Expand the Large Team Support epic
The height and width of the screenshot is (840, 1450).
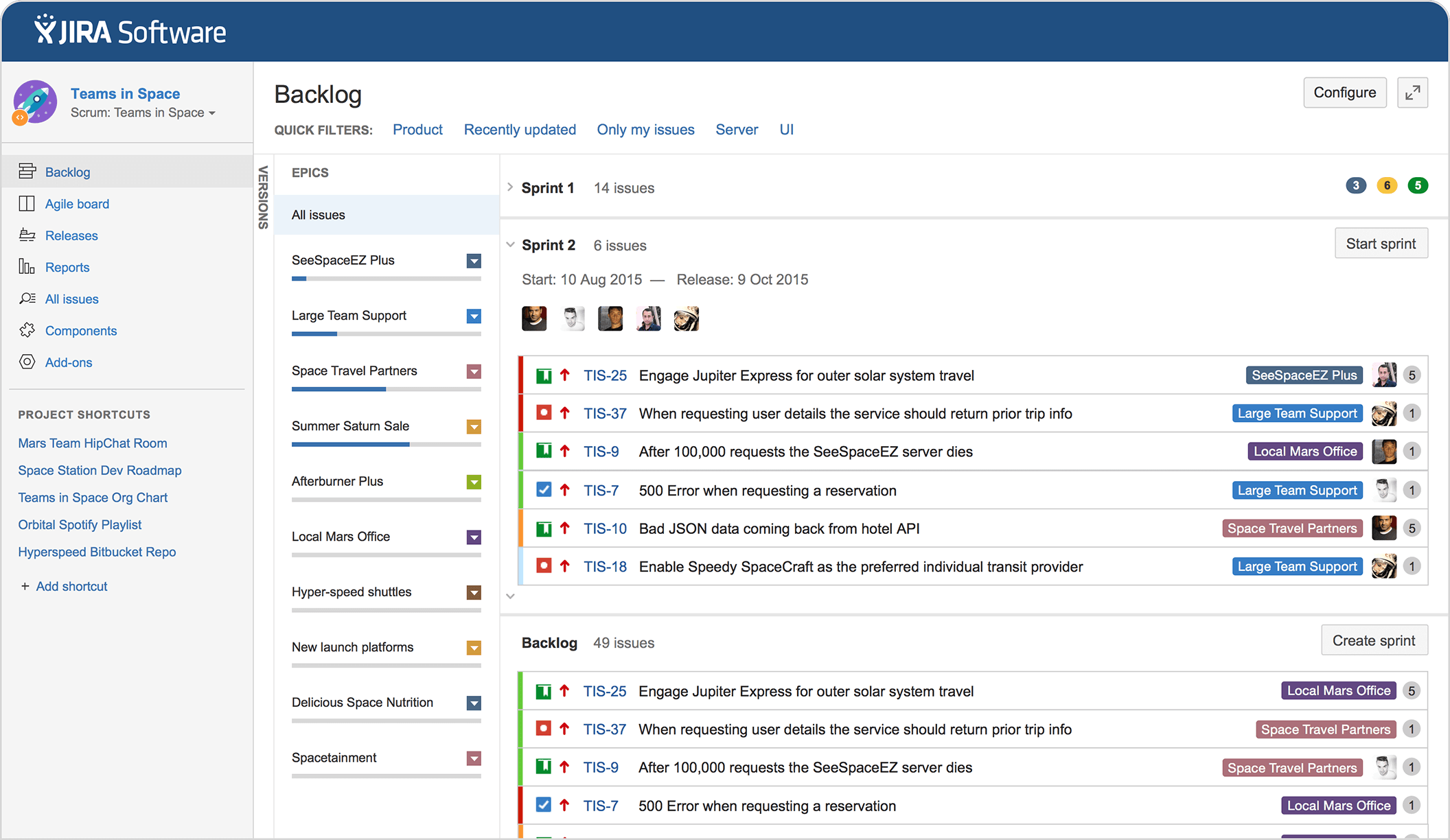click(475, 314)
